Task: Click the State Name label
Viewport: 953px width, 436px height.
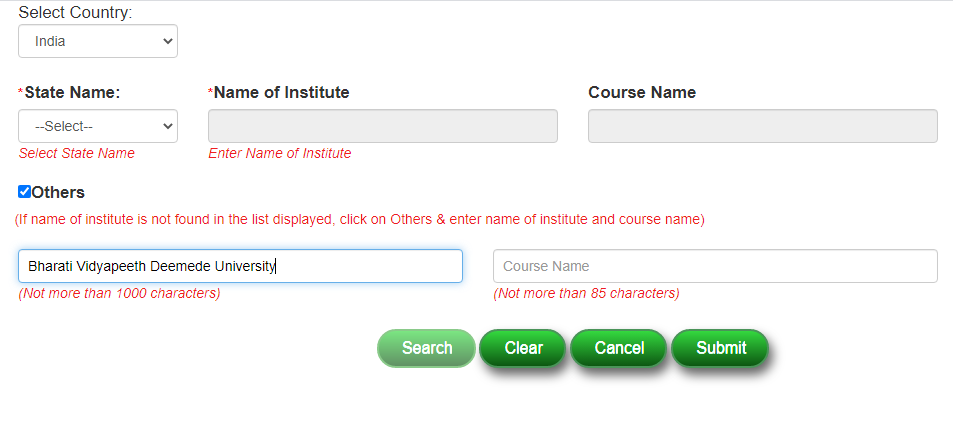Action: pyautogui.click(x=72, y=92)
